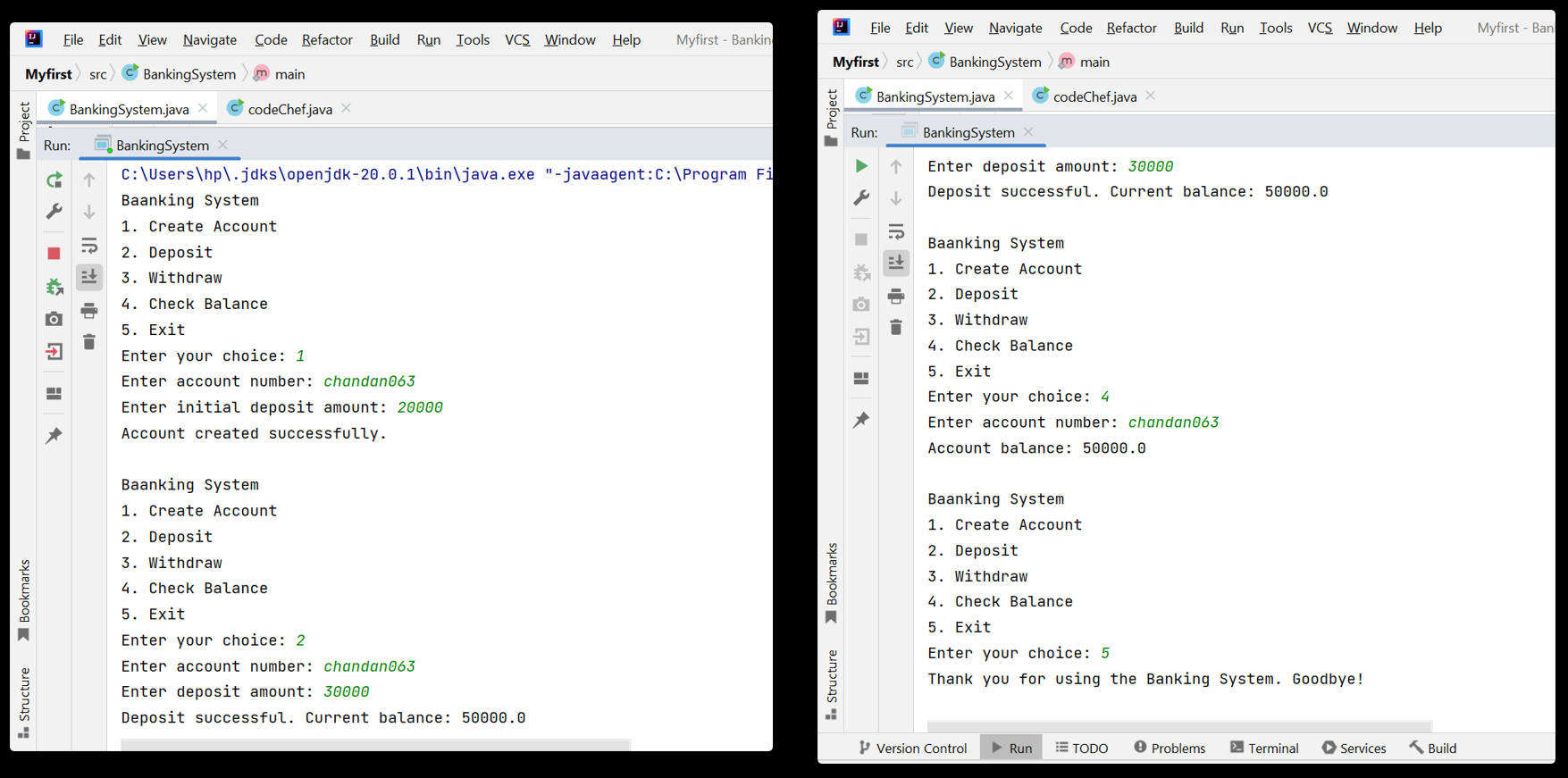Toggle soft-wrap in left window console

89,245
